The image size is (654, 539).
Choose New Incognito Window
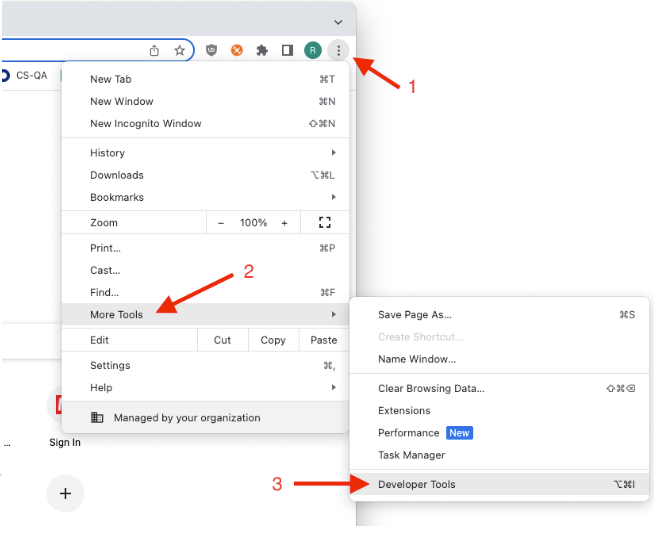click(x=146, y=124)
